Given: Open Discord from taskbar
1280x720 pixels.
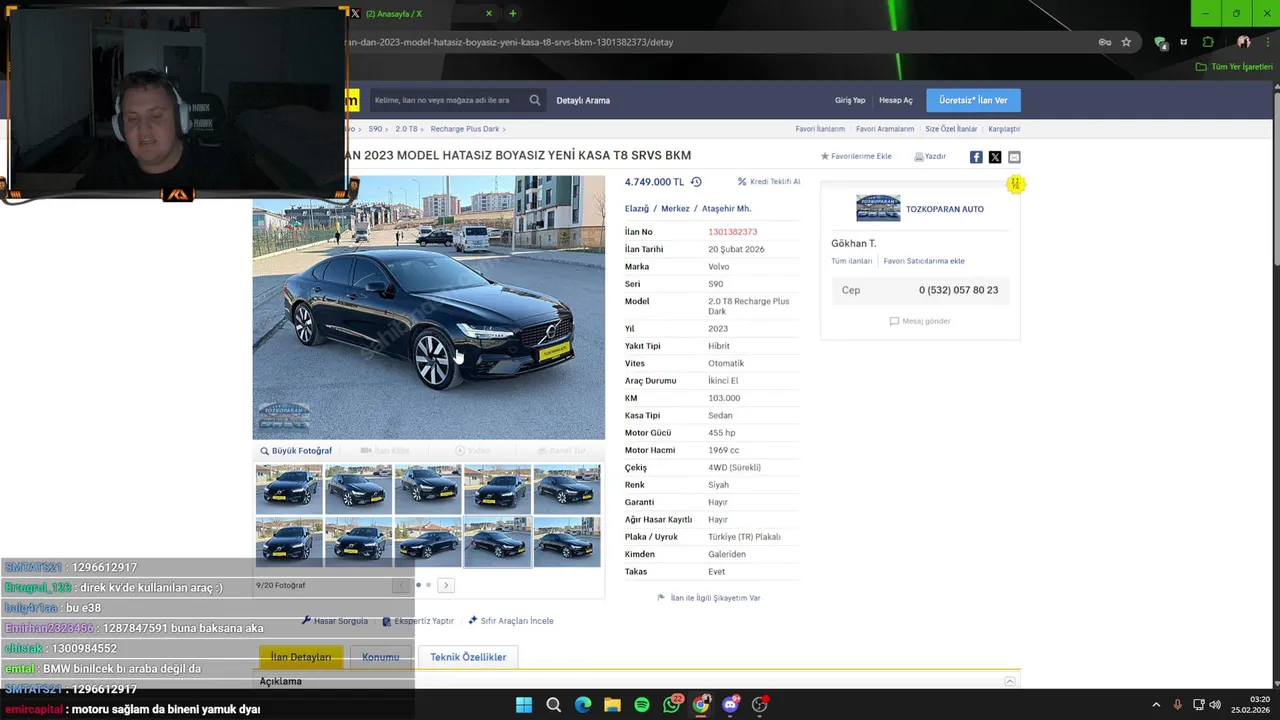Looking at the screenshot, I should [x=730, y=705].
